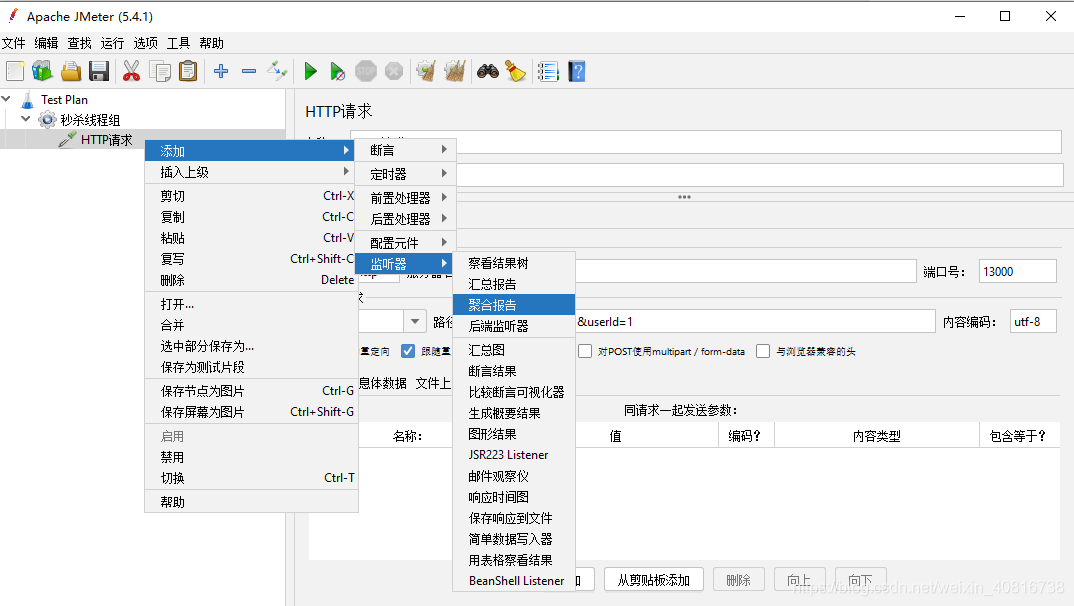Select 后端监听器 entry
This screenshot has height=606, width=1074.
coord(514,326)
